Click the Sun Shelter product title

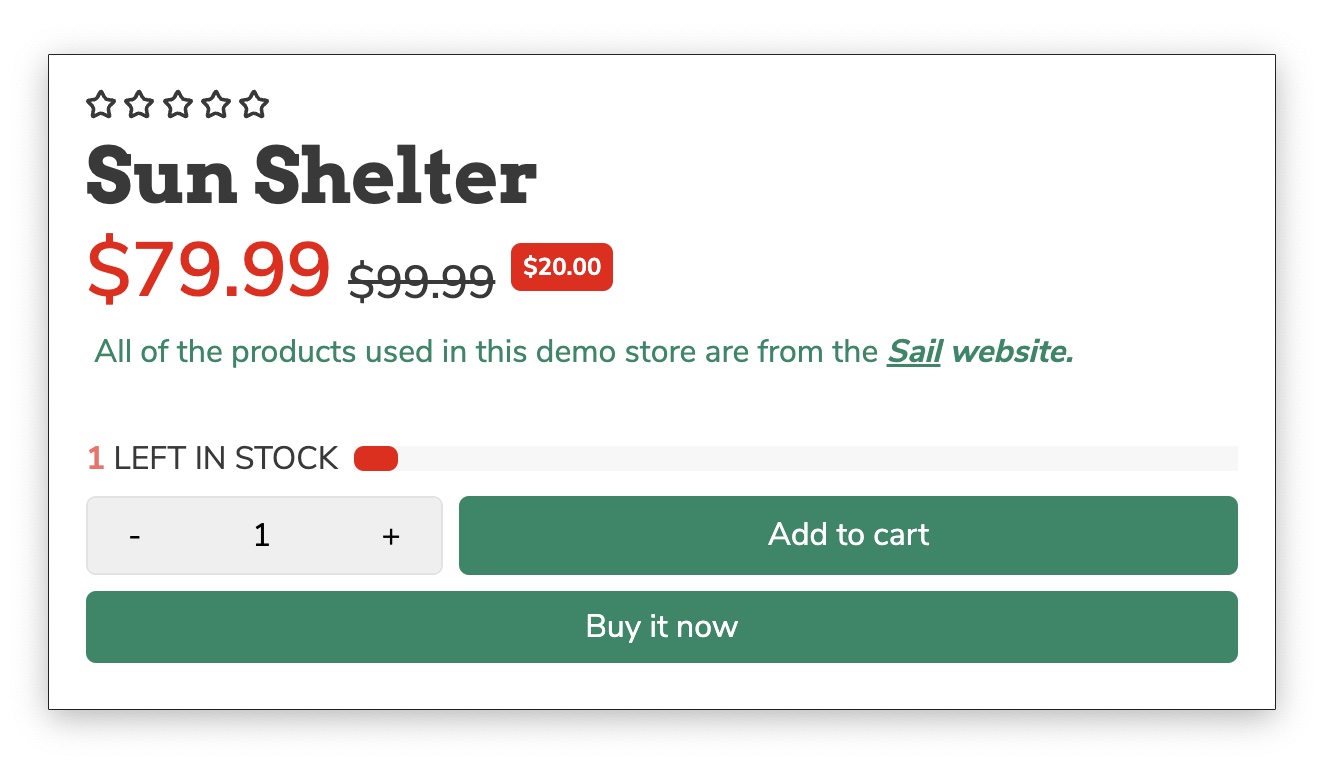coord(311,177)
